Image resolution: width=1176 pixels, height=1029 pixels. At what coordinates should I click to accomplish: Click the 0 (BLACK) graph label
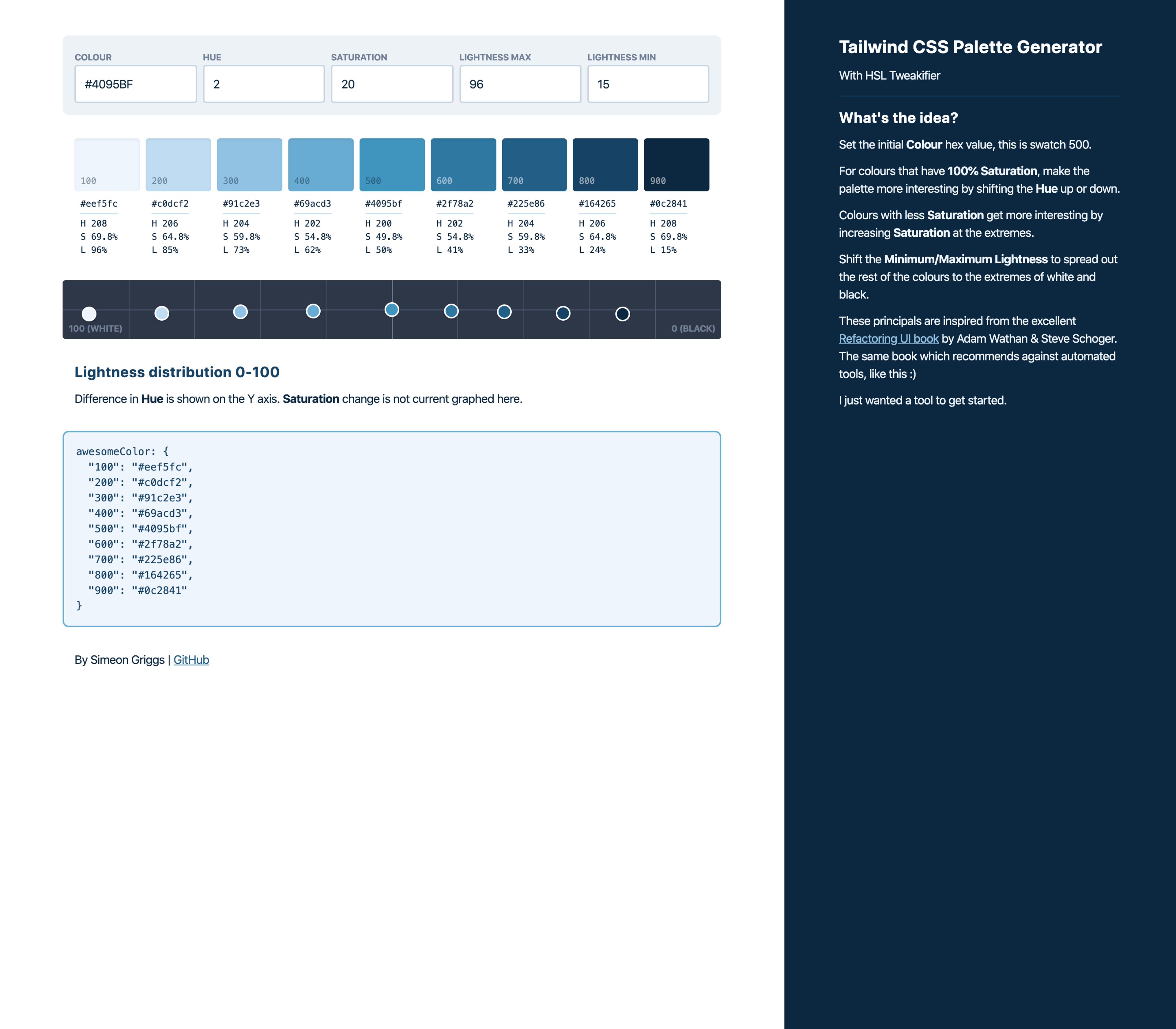(693, 328)
